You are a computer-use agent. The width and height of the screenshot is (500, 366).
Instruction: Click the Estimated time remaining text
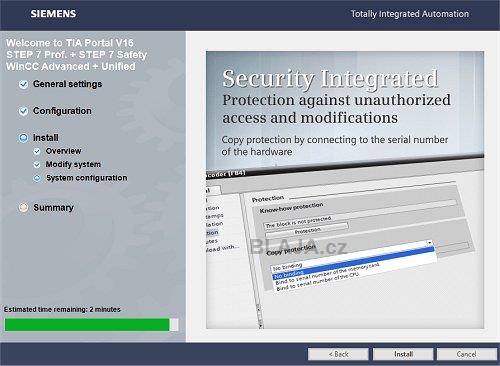point(62,309)
